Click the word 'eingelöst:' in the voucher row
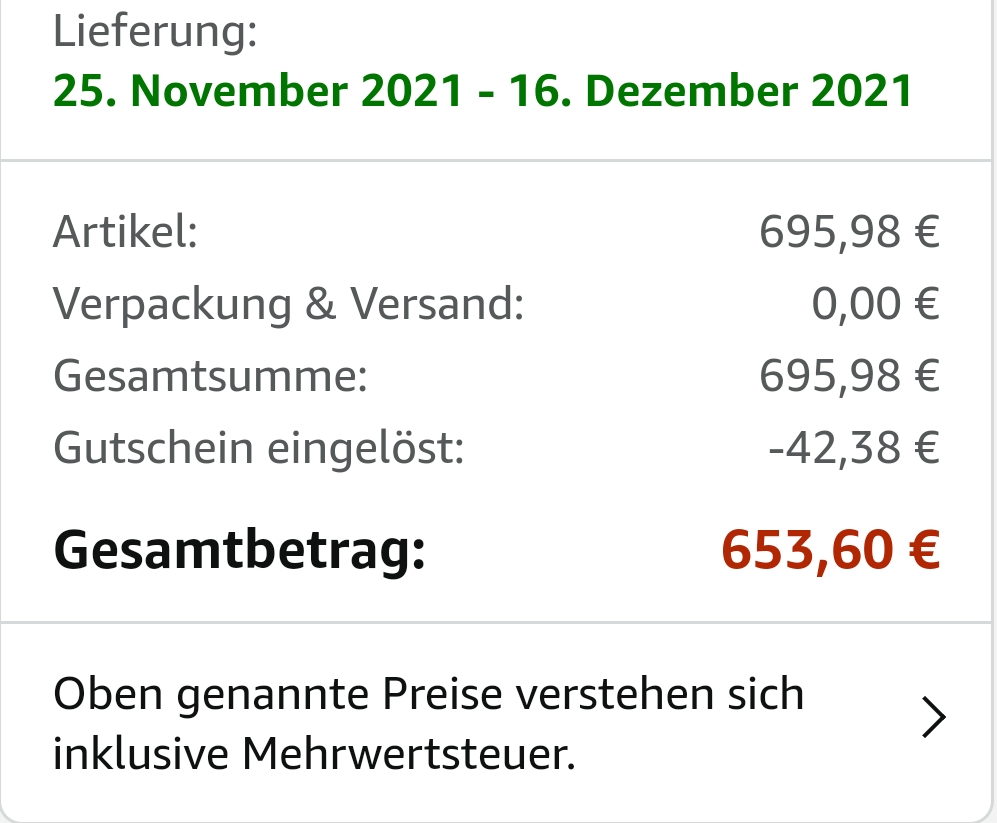The image size is (997, 823). coord(365,448)
